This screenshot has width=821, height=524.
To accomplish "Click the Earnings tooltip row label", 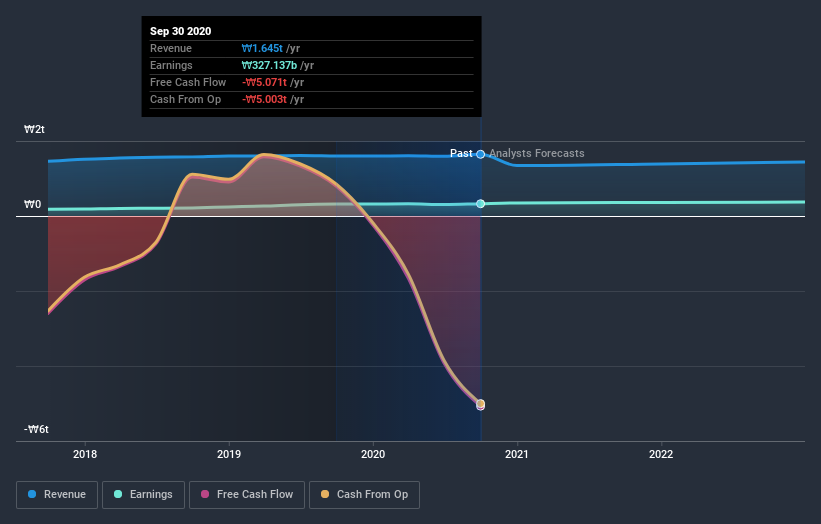I will 171,65.
